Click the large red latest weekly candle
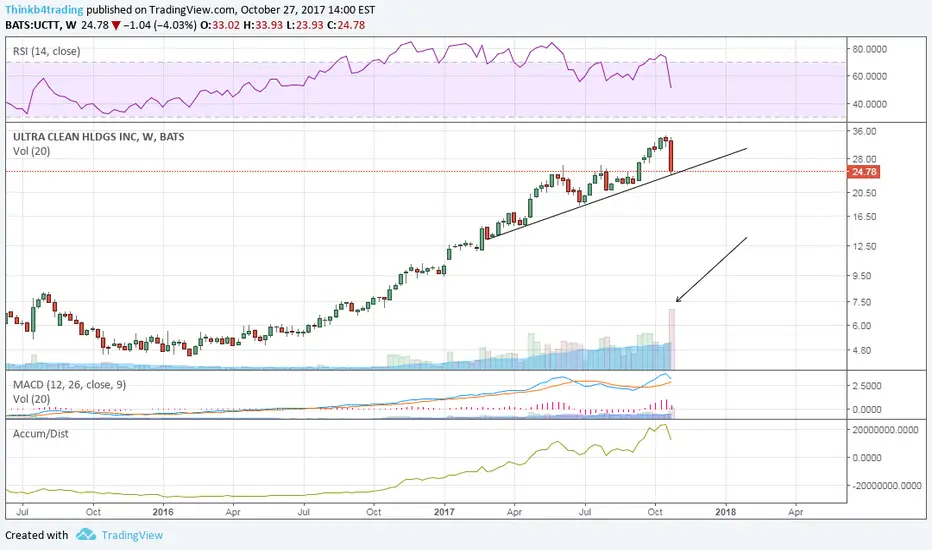Screen dimensions: 932x550 672,156
